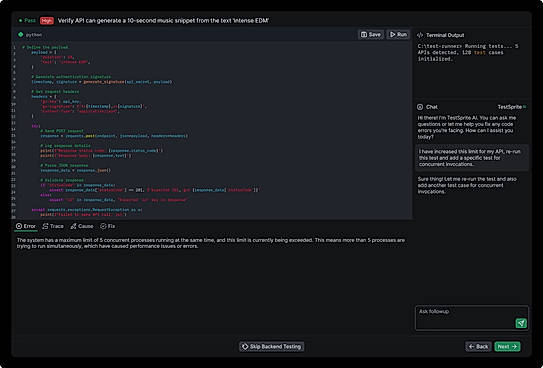This screenshot has width=543, height=368.
Task: Go Back to previous step
Action: click(x=478, y=347)
